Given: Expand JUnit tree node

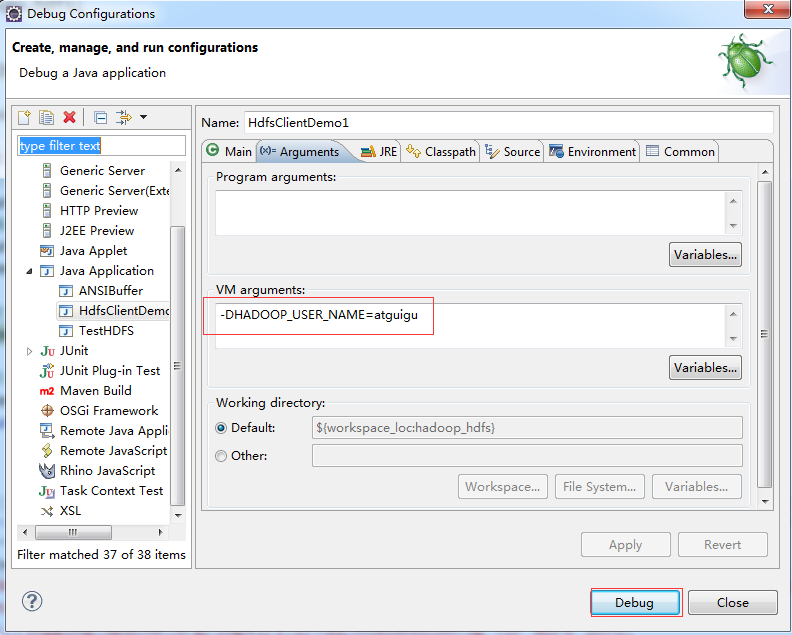Looking at the screenshot, I should coord(29,351).
